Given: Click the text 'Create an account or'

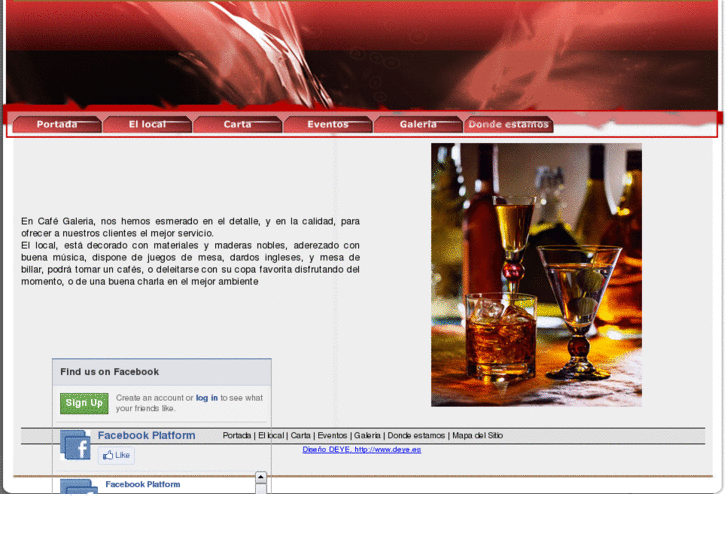Looking at the screenshot, I should click(154, 398).
